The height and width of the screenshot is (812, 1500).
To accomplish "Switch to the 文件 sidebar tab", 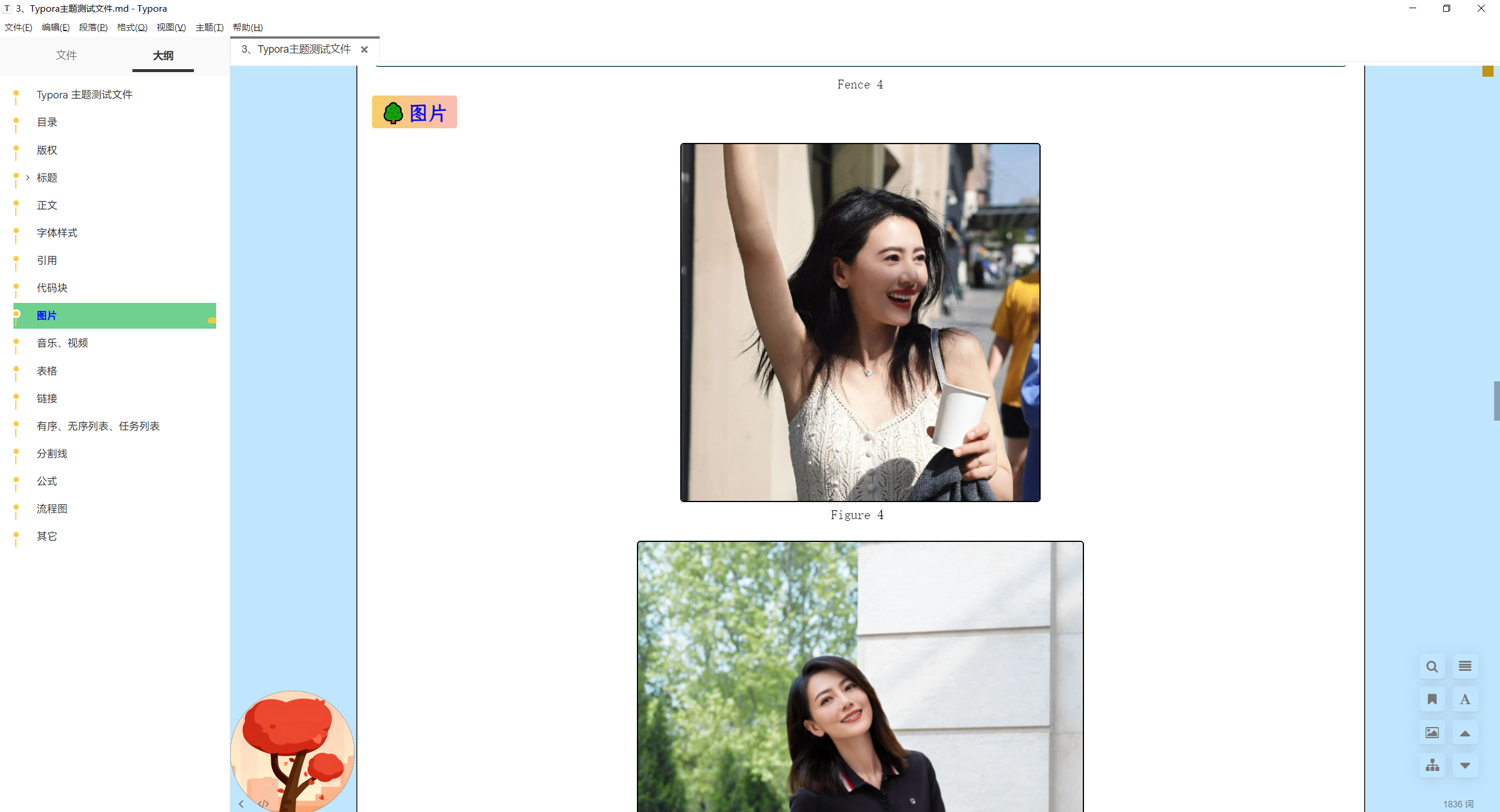I will coord(66,55).
